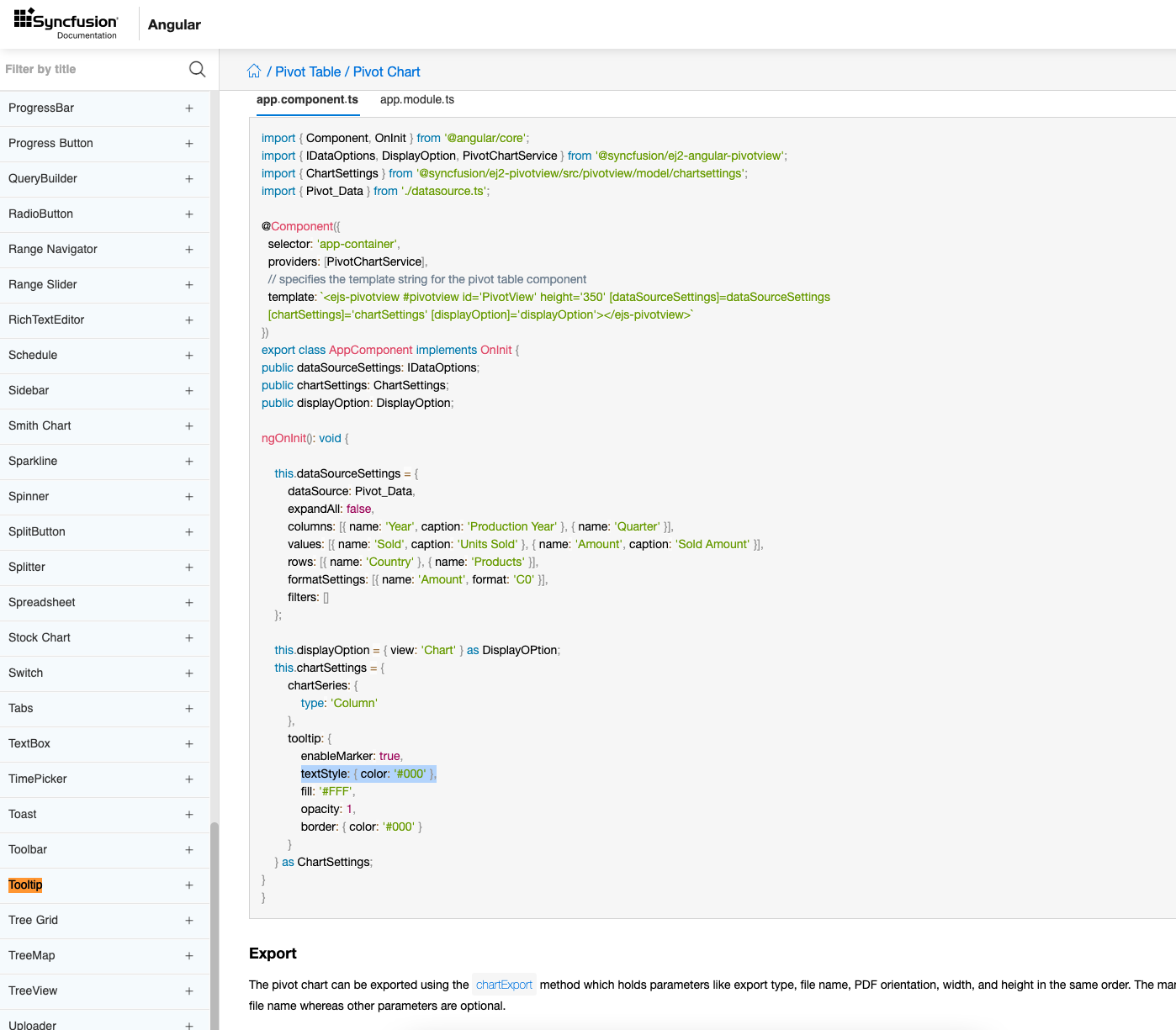The width and height of the screenshot is (1176, 1030).
Task: Select the app.component.ts tab
Action: point(308,99)
